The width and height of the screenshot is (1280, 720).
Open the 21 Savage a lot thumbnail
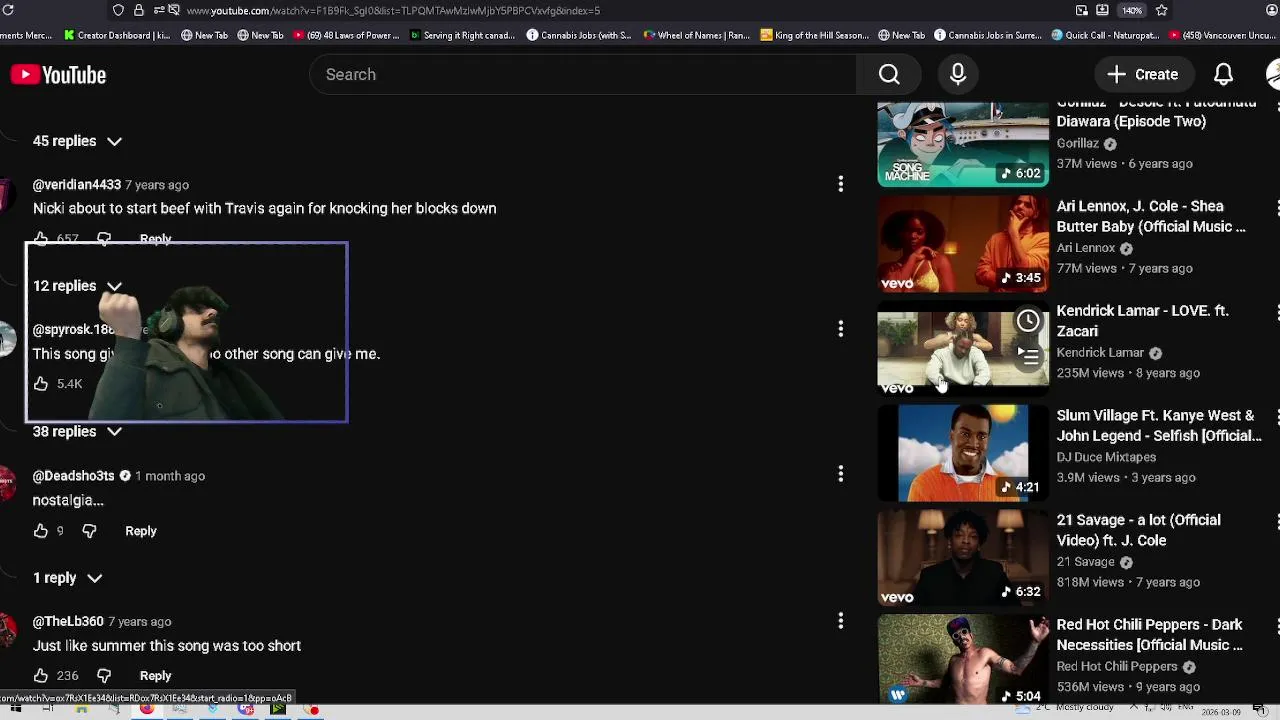(x=963, y=558)
